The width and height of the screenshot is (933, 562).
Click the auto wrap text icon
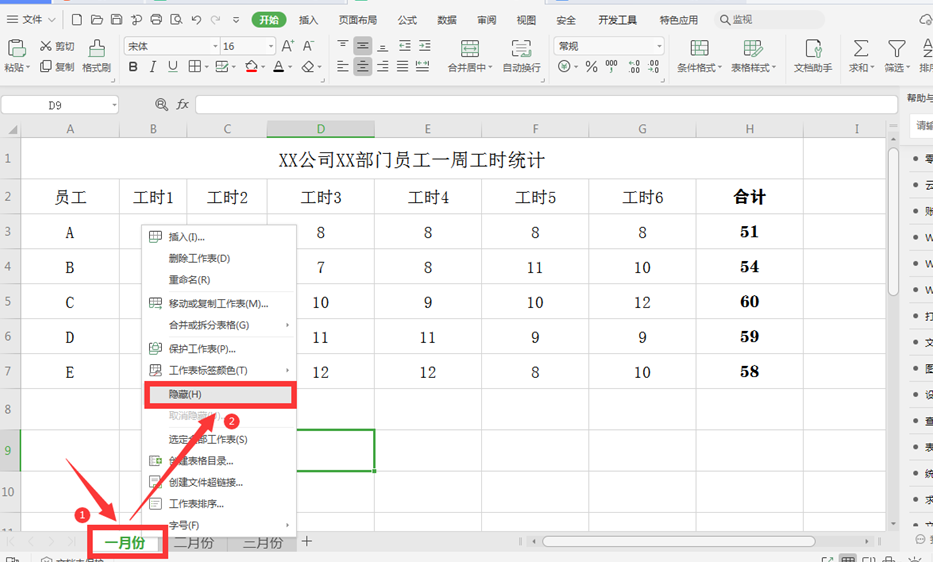(521, 49)
